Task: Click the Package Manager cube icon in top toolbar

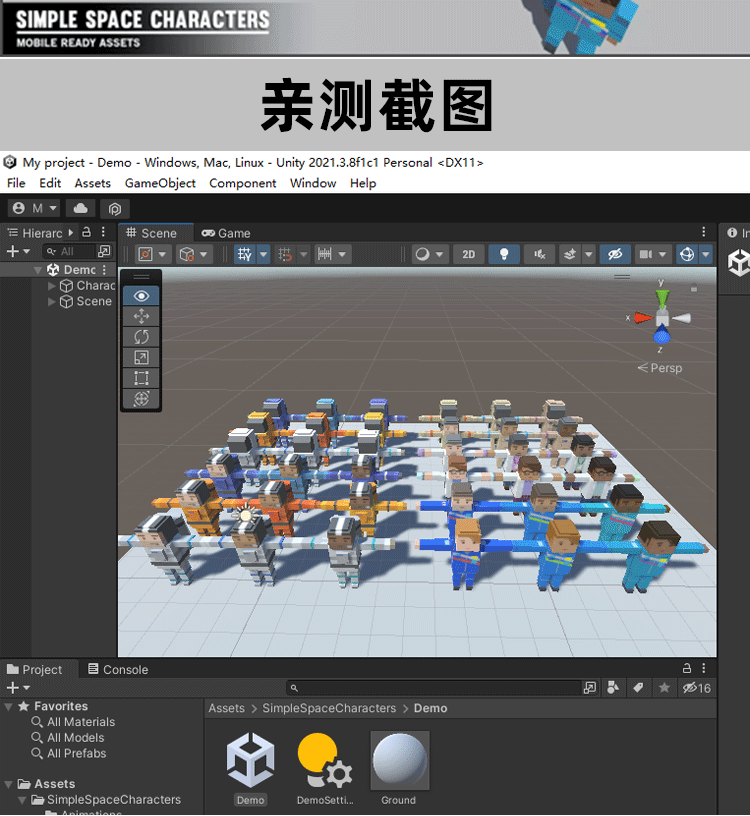Action: click(115, 208)
